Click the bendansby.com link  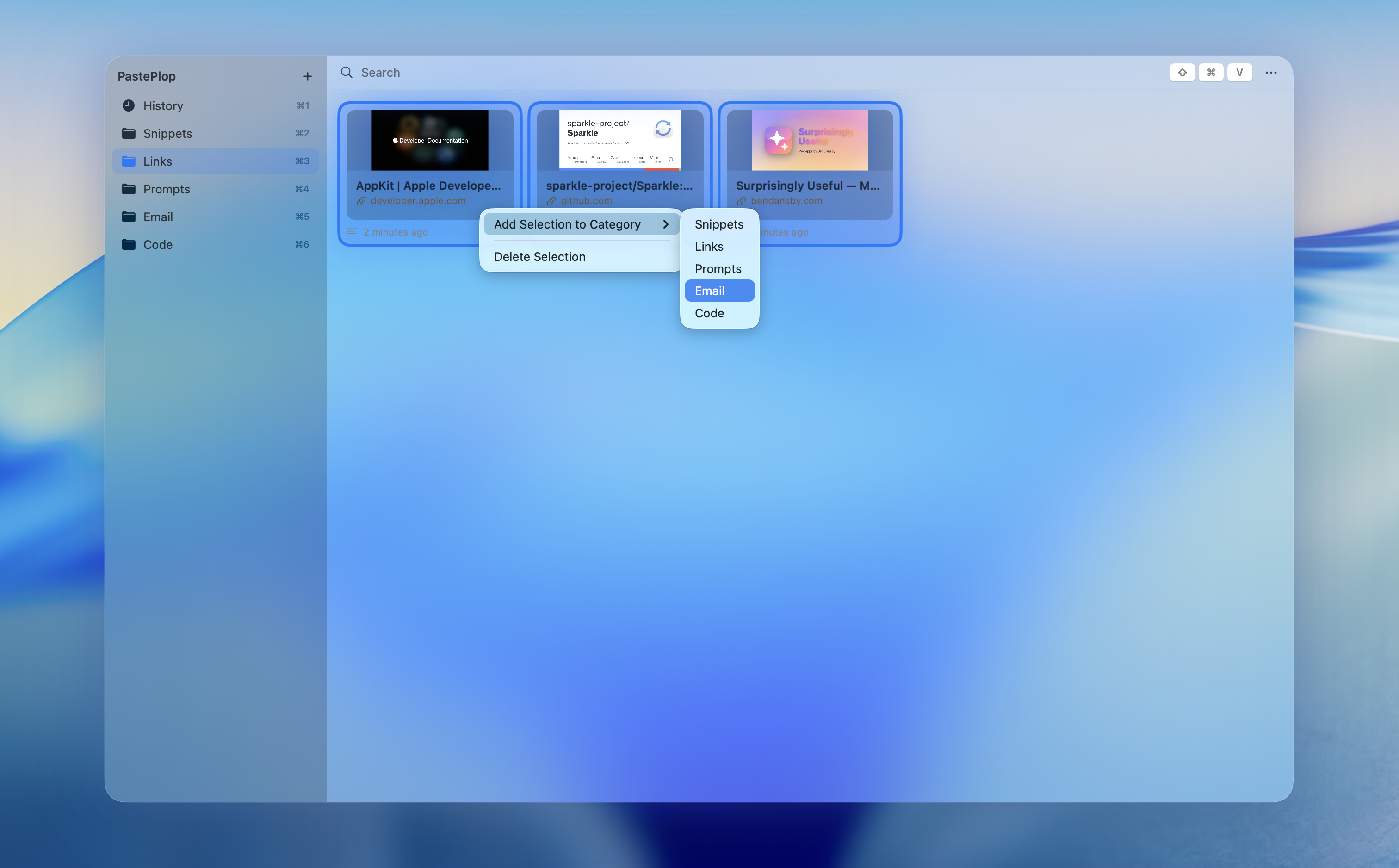(x=786, y=201)
